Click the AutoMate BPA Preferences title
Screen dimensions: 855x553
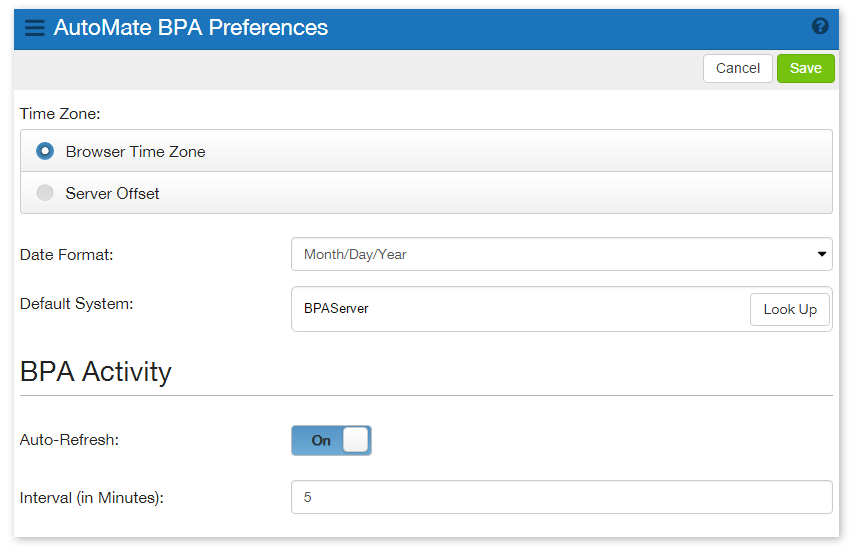[191, 28]
